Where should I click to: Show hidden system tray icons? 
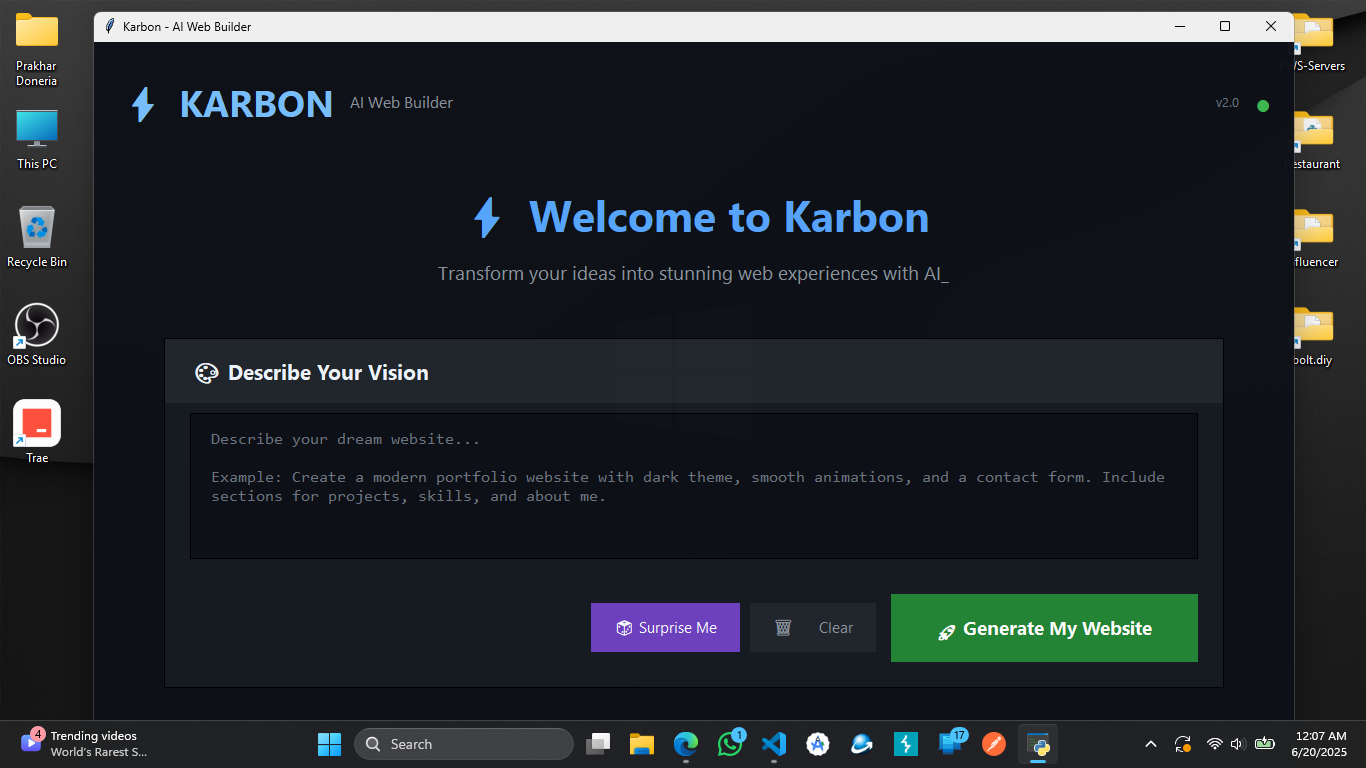point(1151,744)
